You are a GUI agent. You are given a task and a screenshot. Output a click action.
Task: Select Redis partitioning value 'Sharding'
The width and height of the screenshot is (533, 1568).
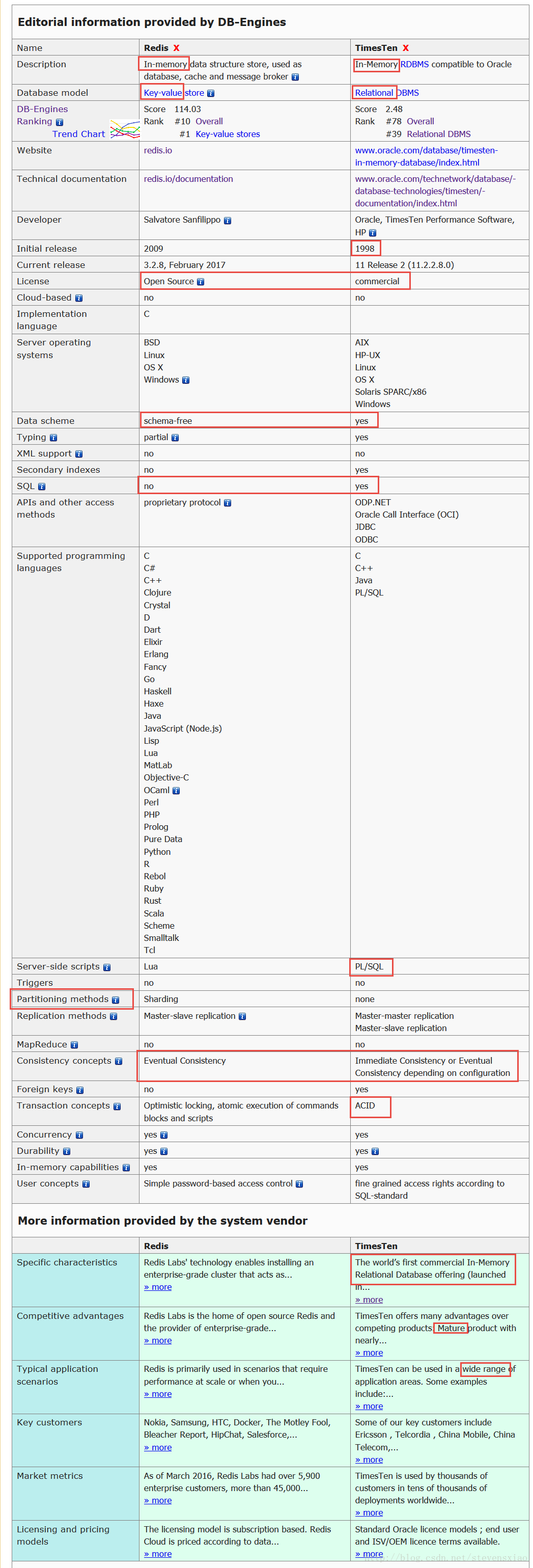(x=161, y=999)
